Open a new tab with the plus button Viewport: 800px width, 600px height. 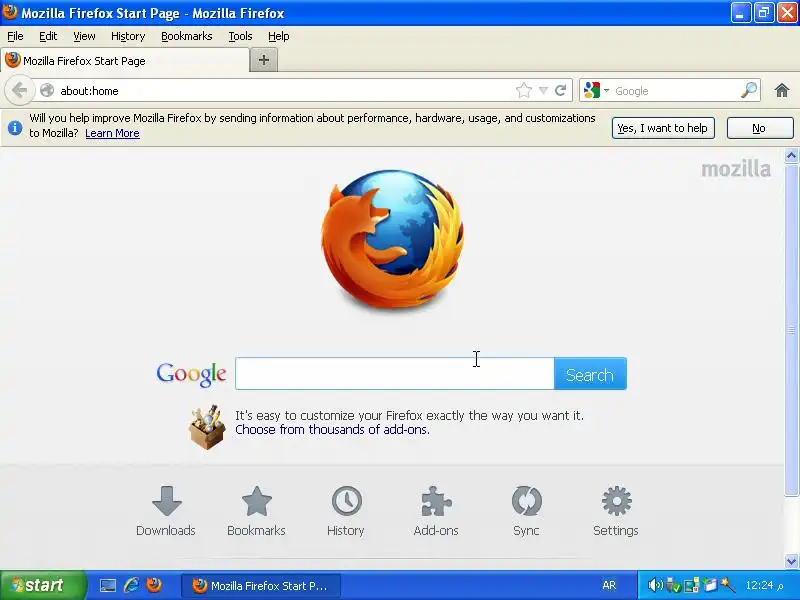click(x=264, y=60)
